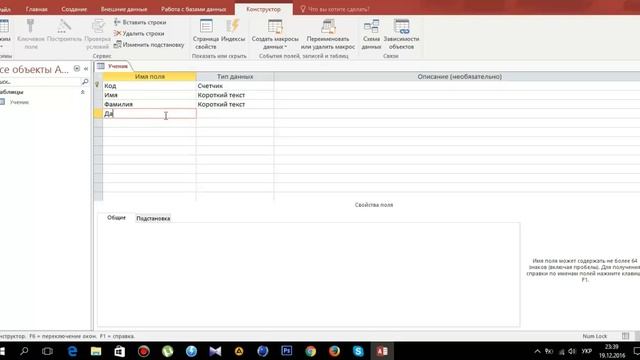This screenshot has height=360, width=640.
Task: Click Вставить строки (insert rows)
Action: [x=140, y=22]
